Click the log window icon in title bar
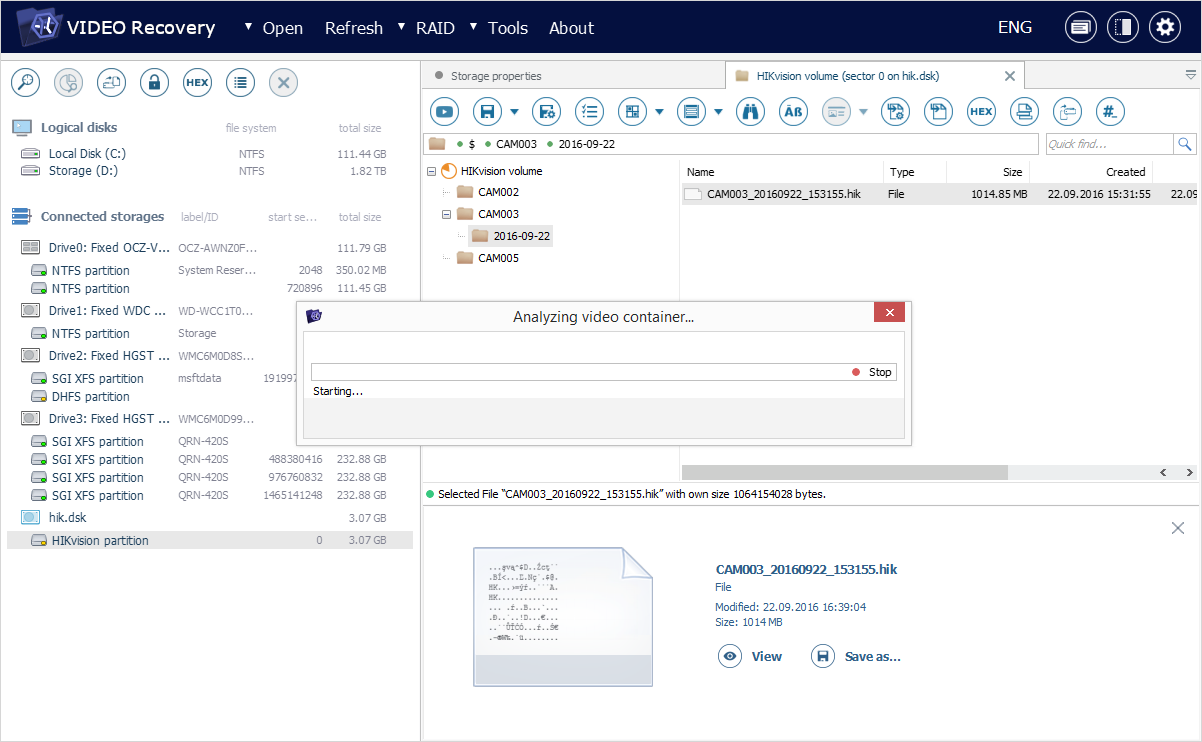Viewport: 1202px width, 742px height. 1080,28
